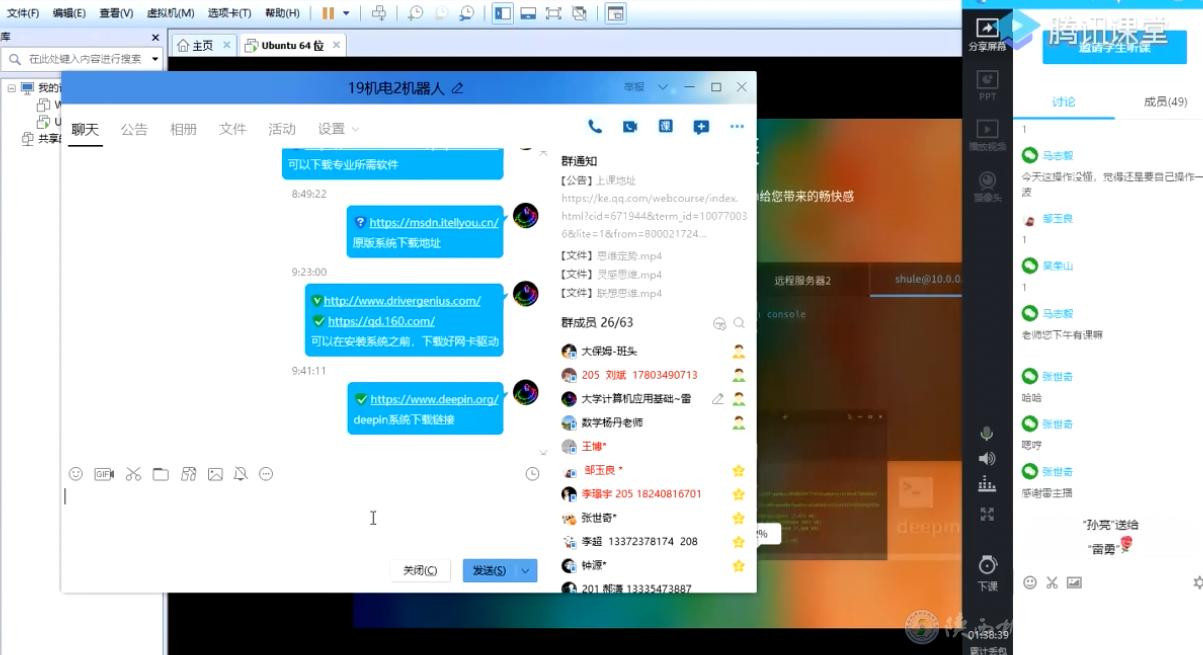Search group members with magnifier icon
The image size is (1203, 655).
pyautogui.click(x=739, y=323)
